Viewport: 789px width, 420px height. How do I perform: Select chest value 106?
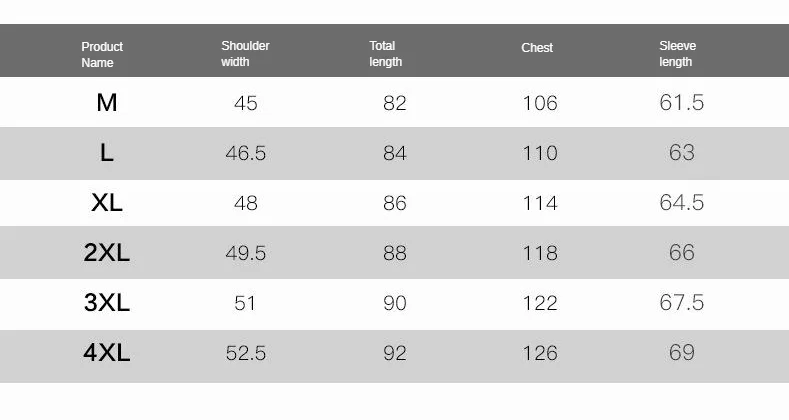[540, 103]
